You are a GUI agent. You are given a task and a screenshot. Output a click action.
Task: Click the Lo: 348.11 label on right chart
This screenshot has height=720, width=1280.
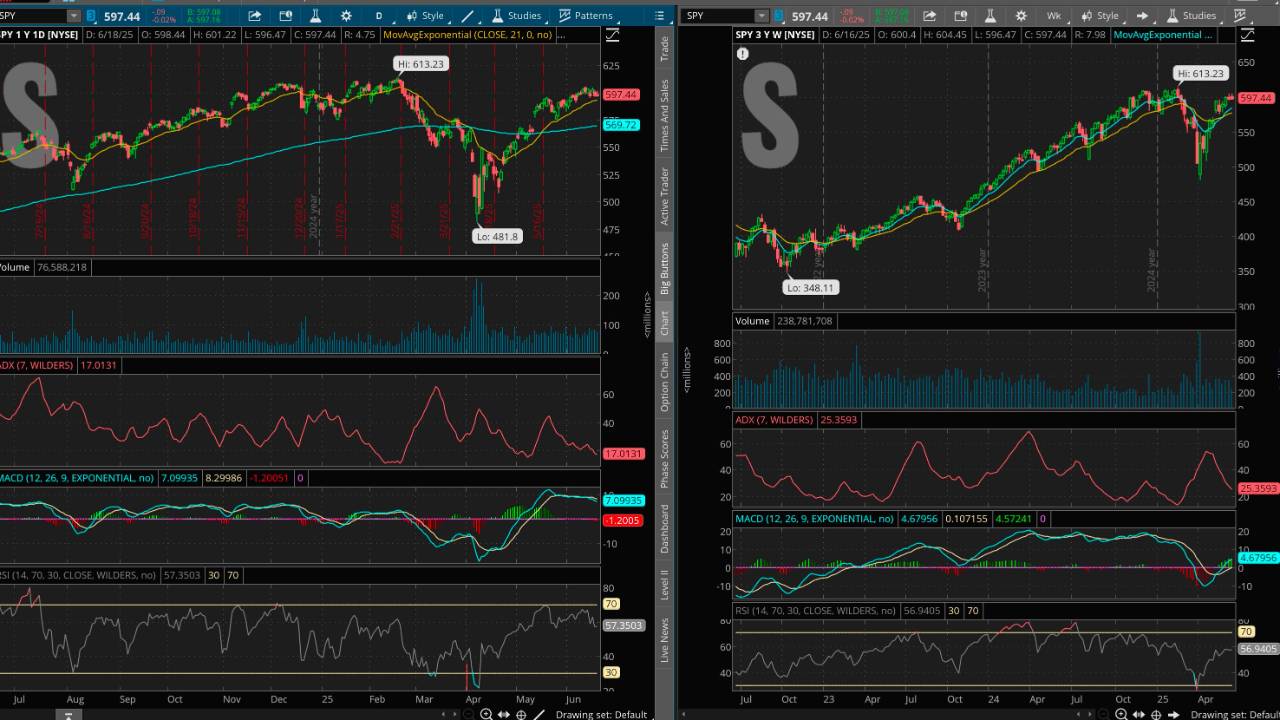tap(811, 287)
